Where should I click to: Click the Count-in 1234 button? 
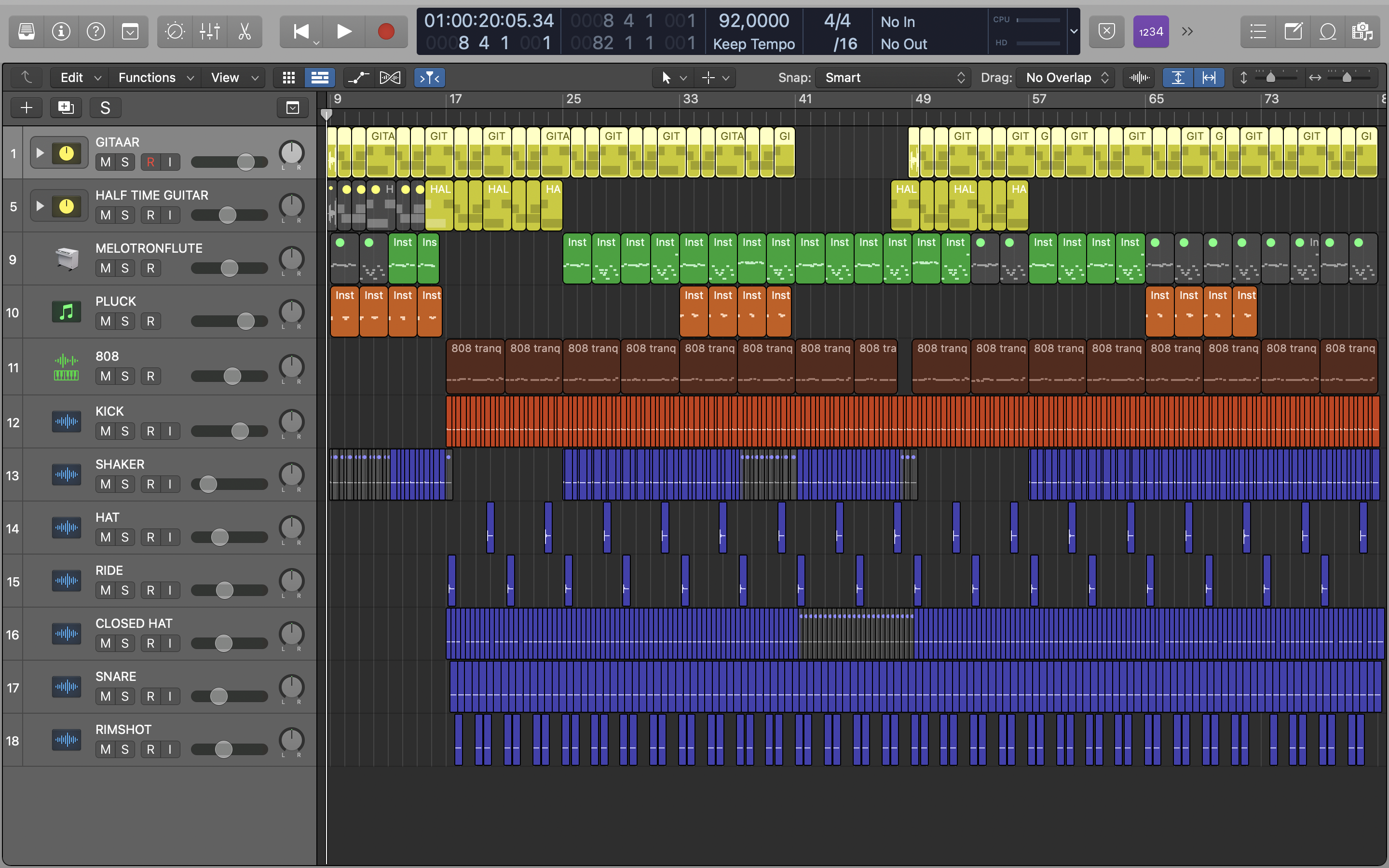[1150, 31]
